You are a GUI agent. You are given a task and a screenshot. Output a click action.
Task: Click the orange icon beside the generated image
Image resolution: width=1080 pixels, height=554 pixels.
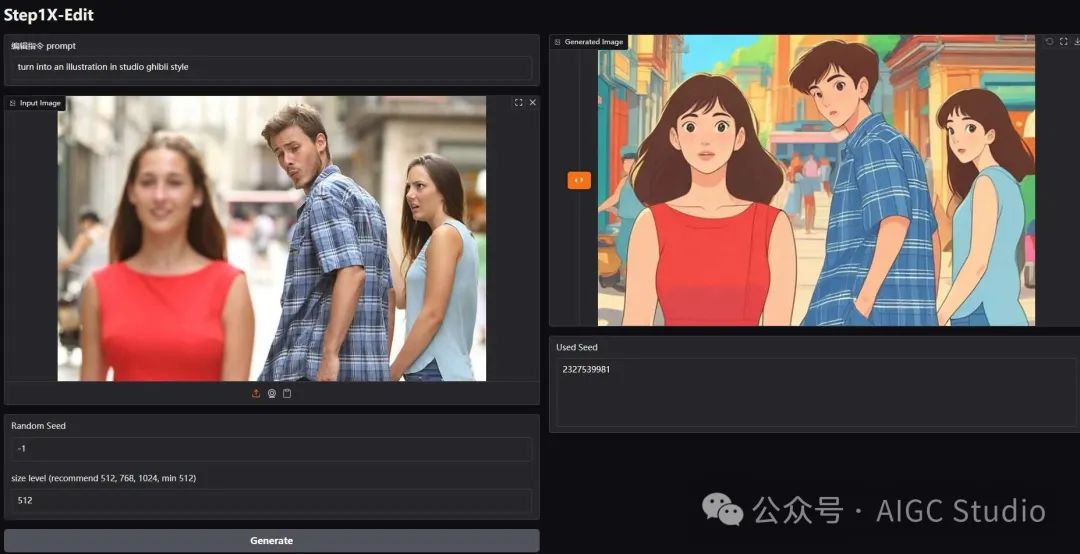coord(579,181)
